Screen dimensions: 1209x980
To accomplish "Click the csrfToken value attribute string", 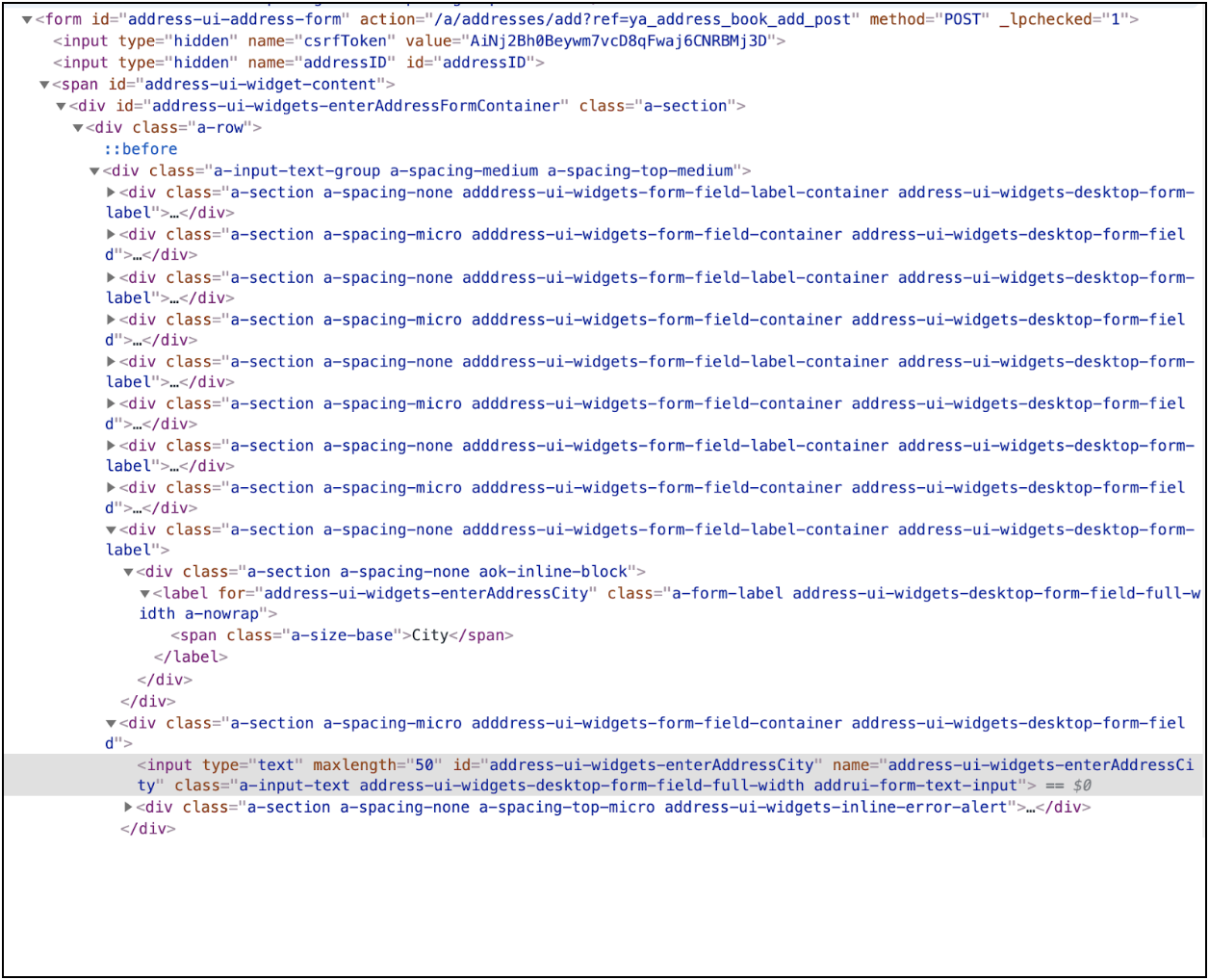I will (x=618, y=41).
